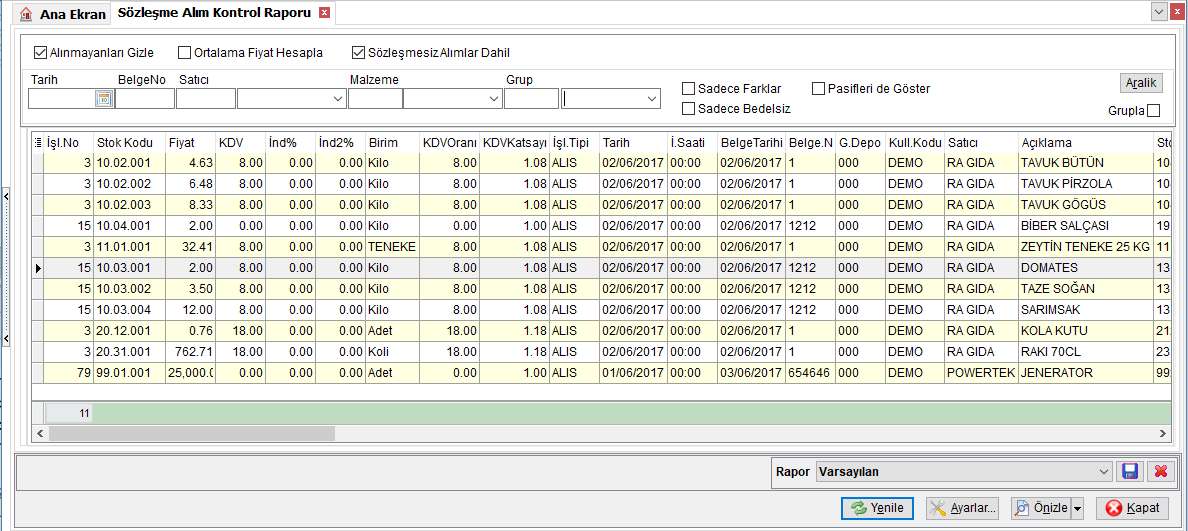Click the lower left side panel collapse arrow
1188x531 pixels.
coord(6,339)
